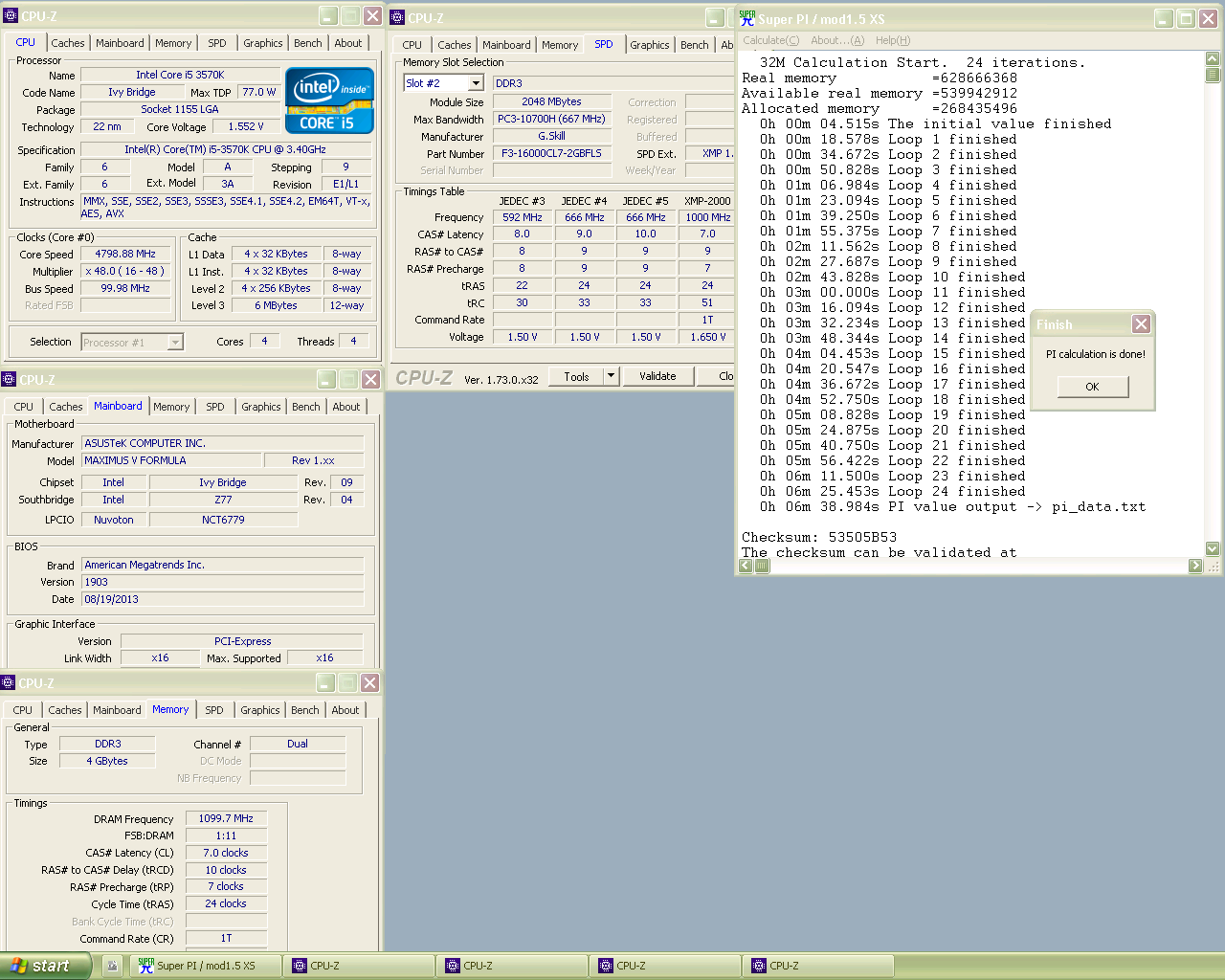Click the memory Size value 4 GBytes
This screenshot has width=1225, height=980.
107,761
